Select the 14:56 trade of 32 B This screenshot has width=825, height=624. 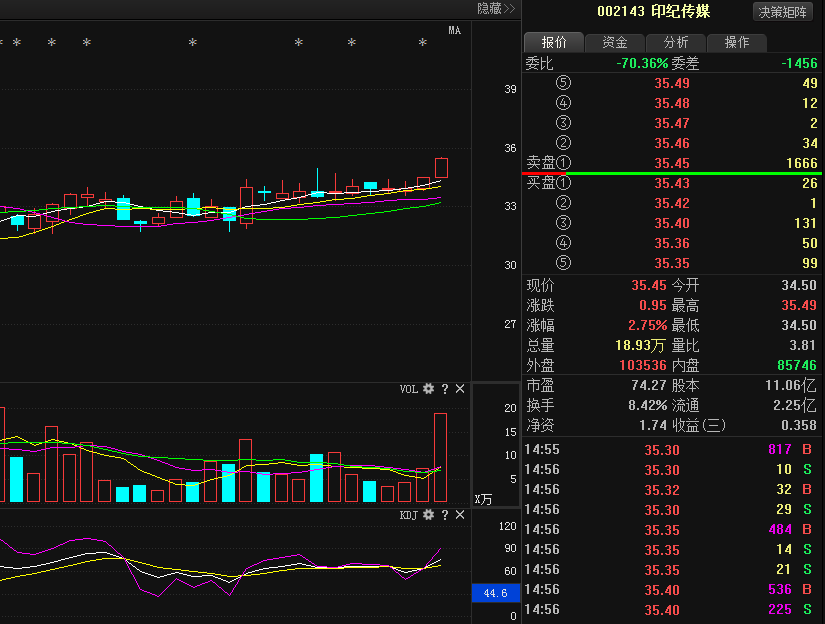click(x=668, y=490)
